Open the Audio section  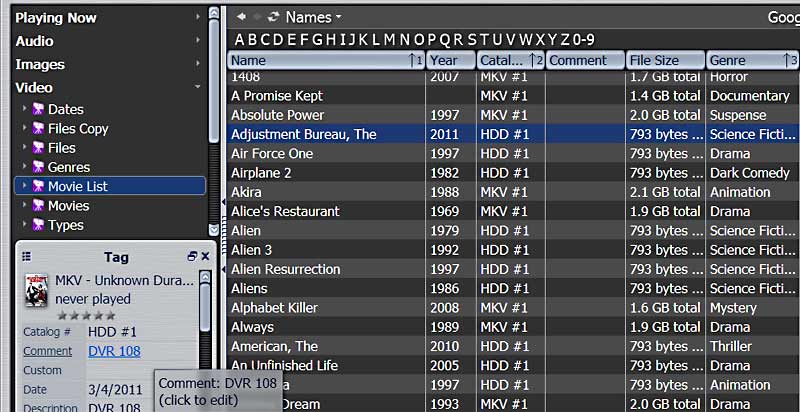34,41
